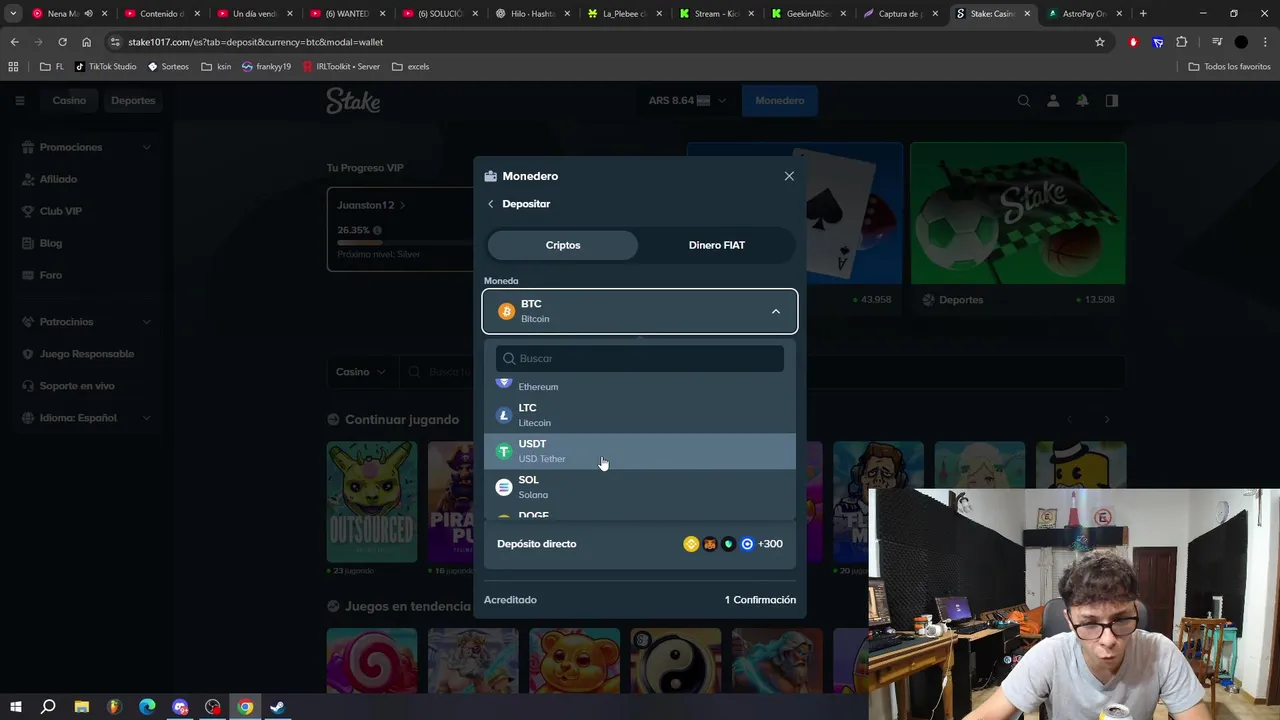Select LTC Litecoin from the currency list
The height and width of the screenshot is (720, 1280).
(x=640, y=415)
